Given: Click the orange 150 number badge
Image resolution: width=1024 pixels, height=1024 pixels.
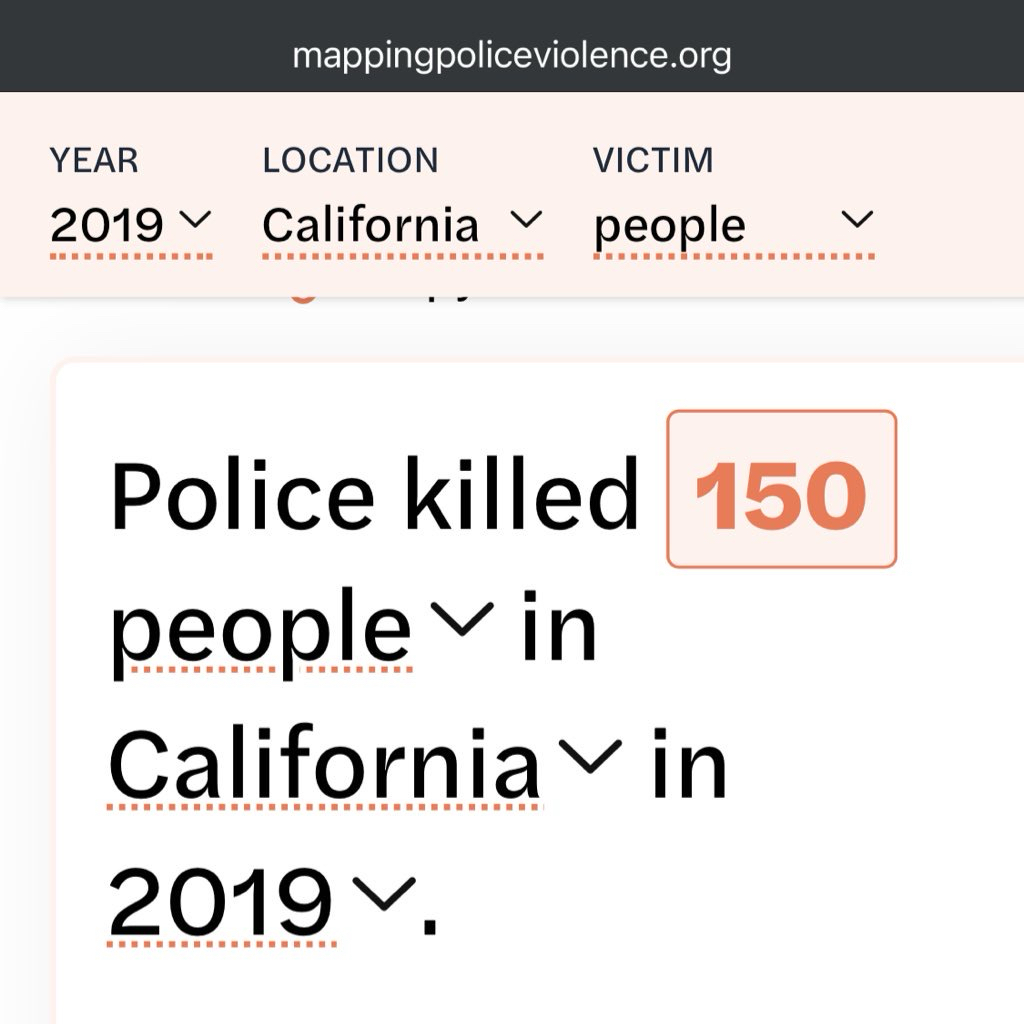Looking at the screenshot, I should tap(781, 490).
